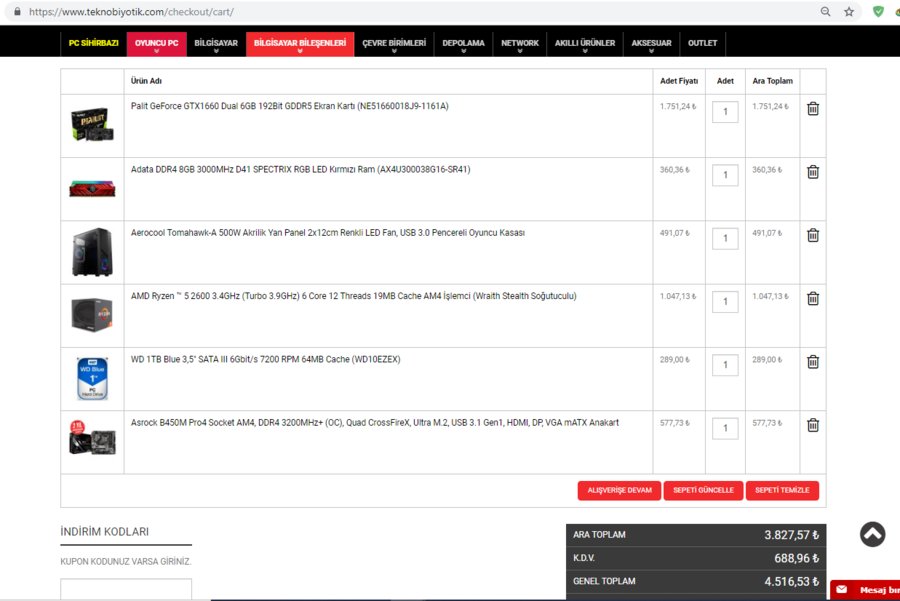Open the AMD Ryzen 5 2600 product link
The height and width of the screenshot is (601, 900).
pos(354,296)
